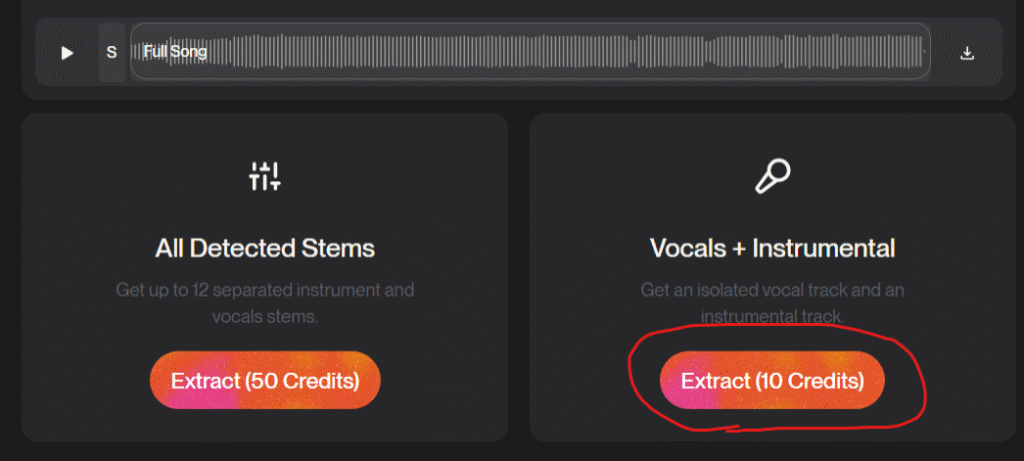This screenshot has height=461, width=1024.
Task: Solo the Full Song track with S
Action: (x=111, y=52)
